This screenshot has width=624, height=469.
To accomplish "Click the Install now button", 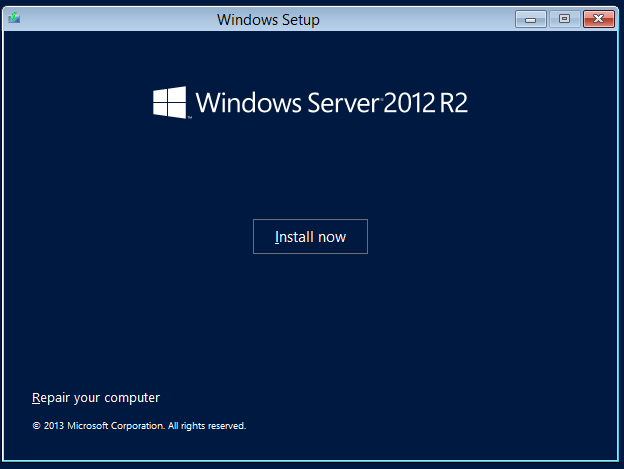I will click(310, 237).
